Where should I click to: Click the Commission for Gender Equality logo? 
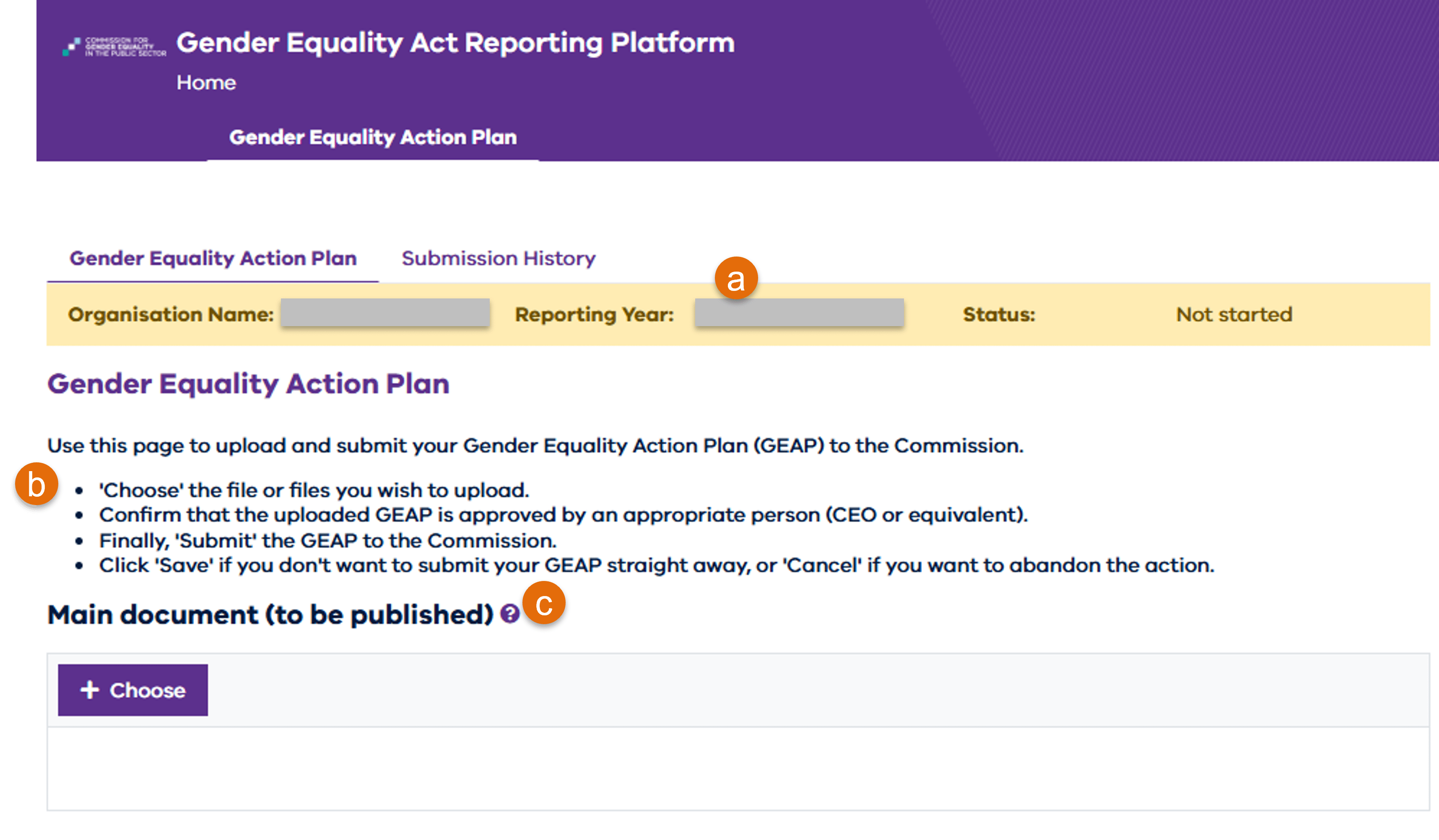click(114, 46)
